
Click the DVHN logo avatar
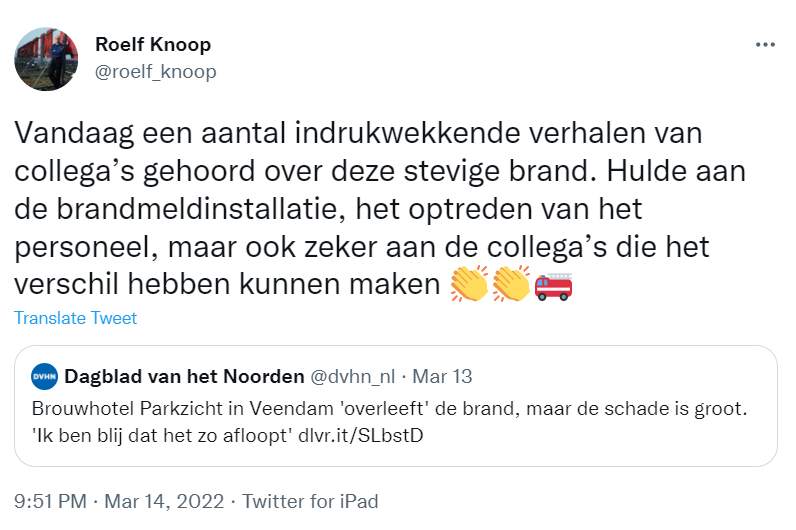44,377
